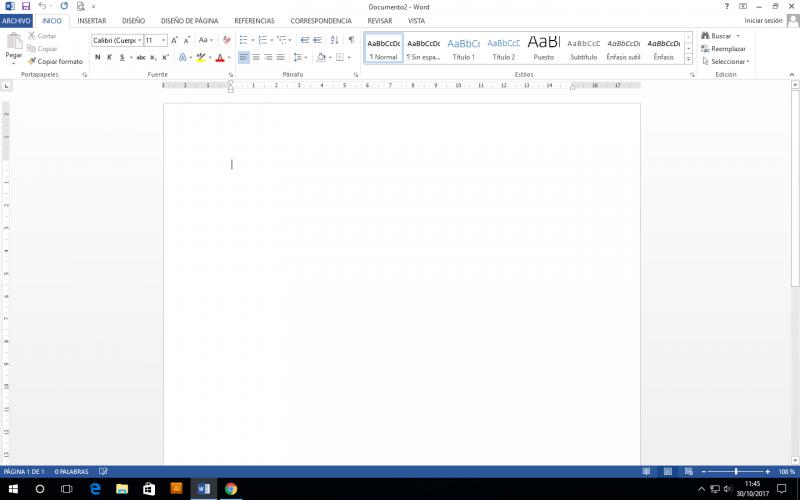Switch to REVISAR tab
This screenshot has height=500, width=800.
coord(380,20)
